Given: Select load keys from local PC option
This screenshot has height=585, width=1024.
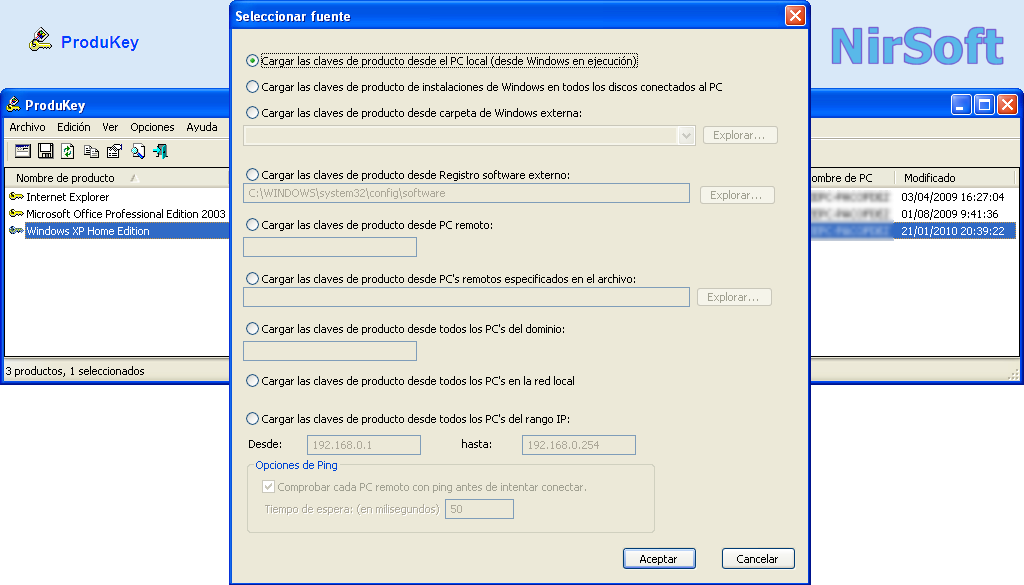Looking at the screenshot, I should coord(252,61).
